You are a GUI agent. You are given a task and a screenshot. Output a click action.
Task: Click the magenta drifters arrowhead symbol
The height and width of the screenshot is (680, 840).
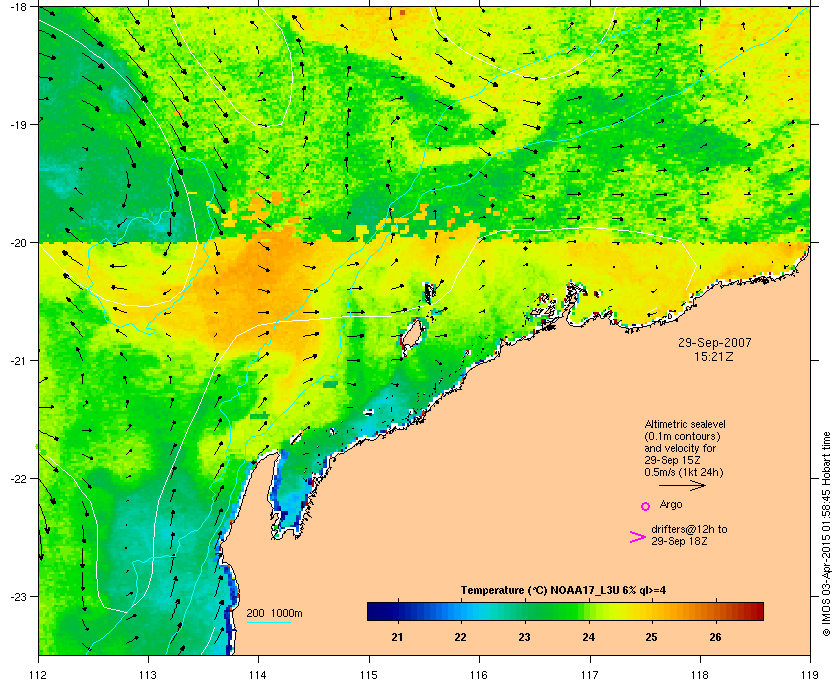tap(638, 537)
